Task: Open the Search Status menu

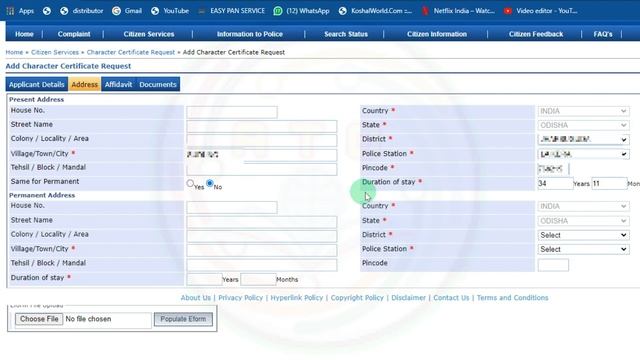Action: click(346, 34)
